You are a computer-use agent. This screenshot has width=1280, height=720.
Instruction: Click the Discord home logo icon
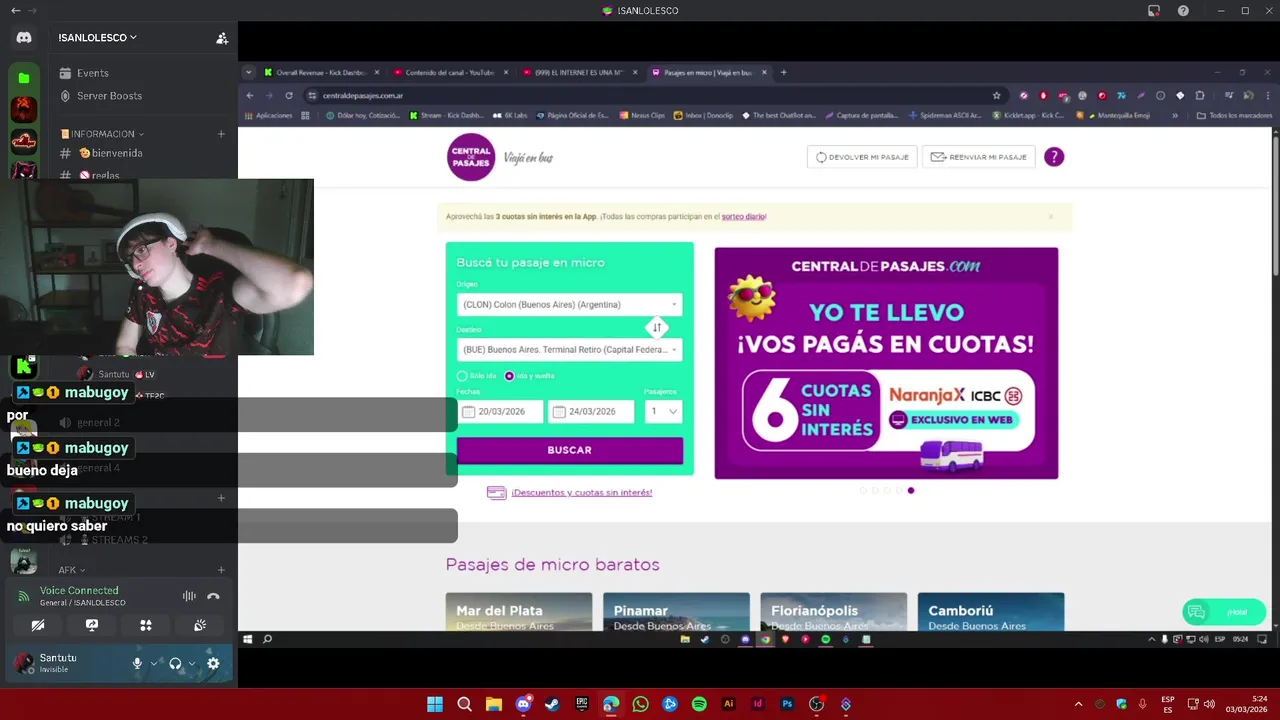coord(24,38)
